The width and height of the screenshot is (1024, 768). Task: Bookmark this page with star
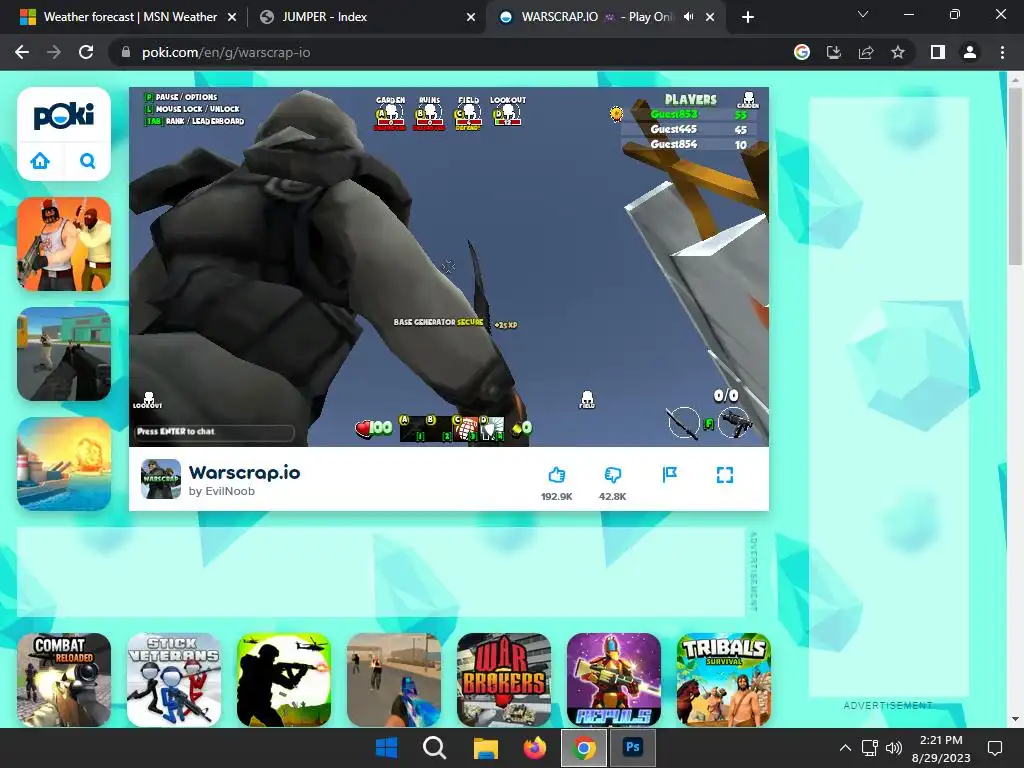[x=898, y=52]
